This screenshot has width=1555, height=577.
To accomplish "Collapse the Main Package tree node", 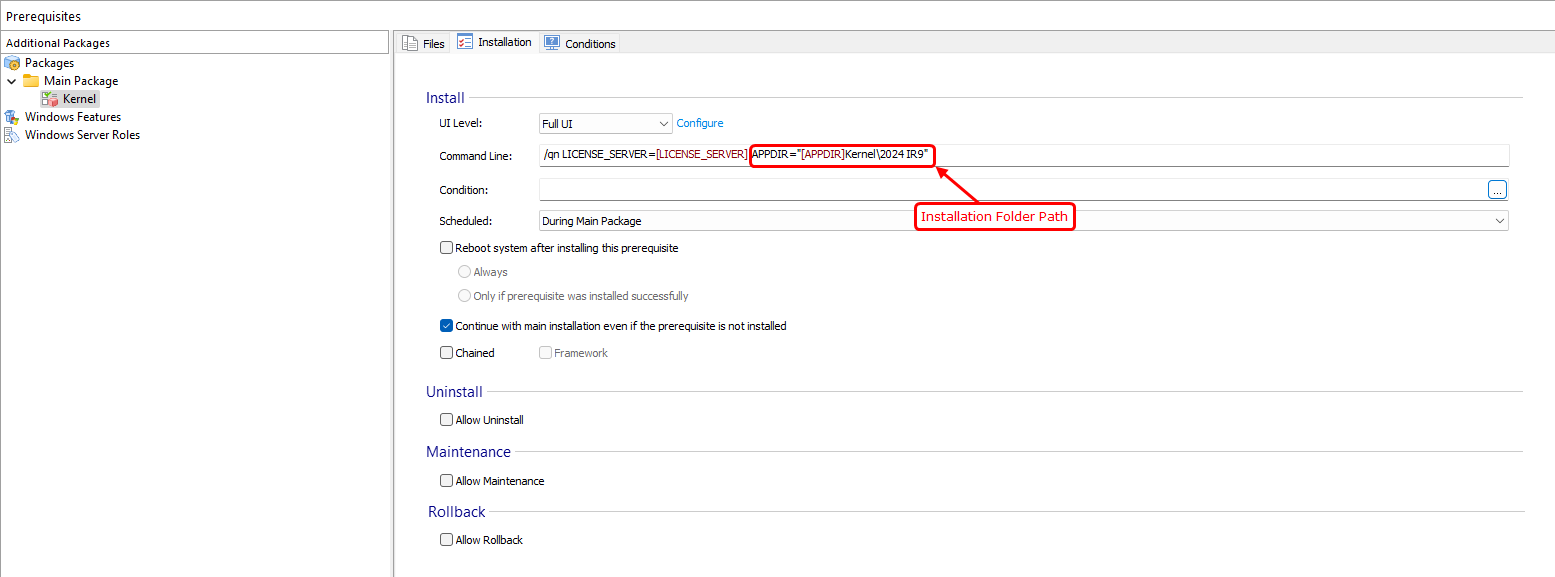I will point(12,81).
